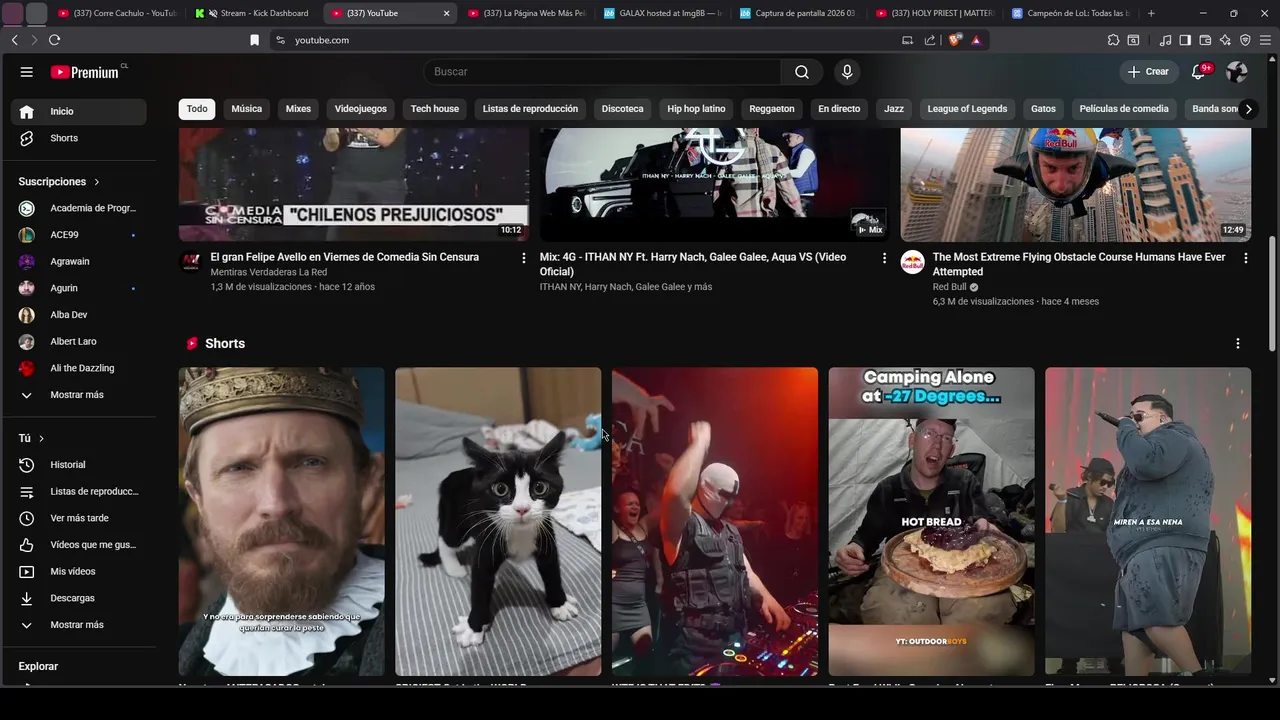Open Brave Rewards triangle icon
Viewport: 1280px width, 720px height.
pyautogui.click(x=976, y=40)
